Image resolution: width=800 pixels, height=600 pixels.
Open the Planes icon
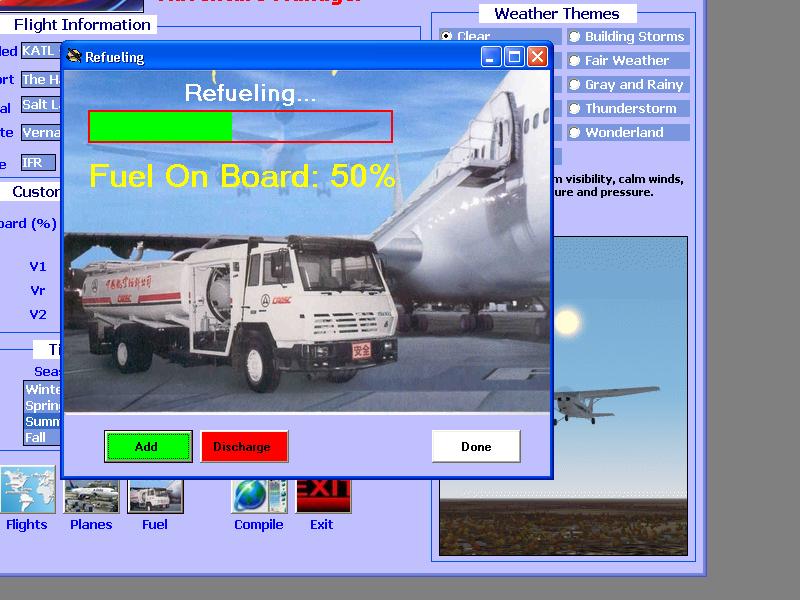[92, 496]
